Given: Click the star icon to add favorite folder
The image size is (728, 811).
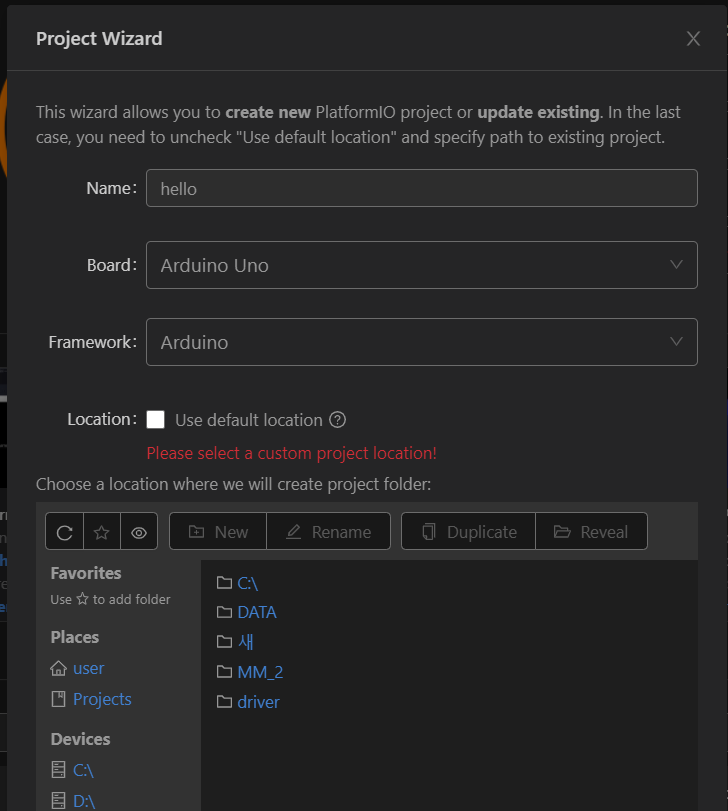Looking at the screenshot, I should (102, 532).
